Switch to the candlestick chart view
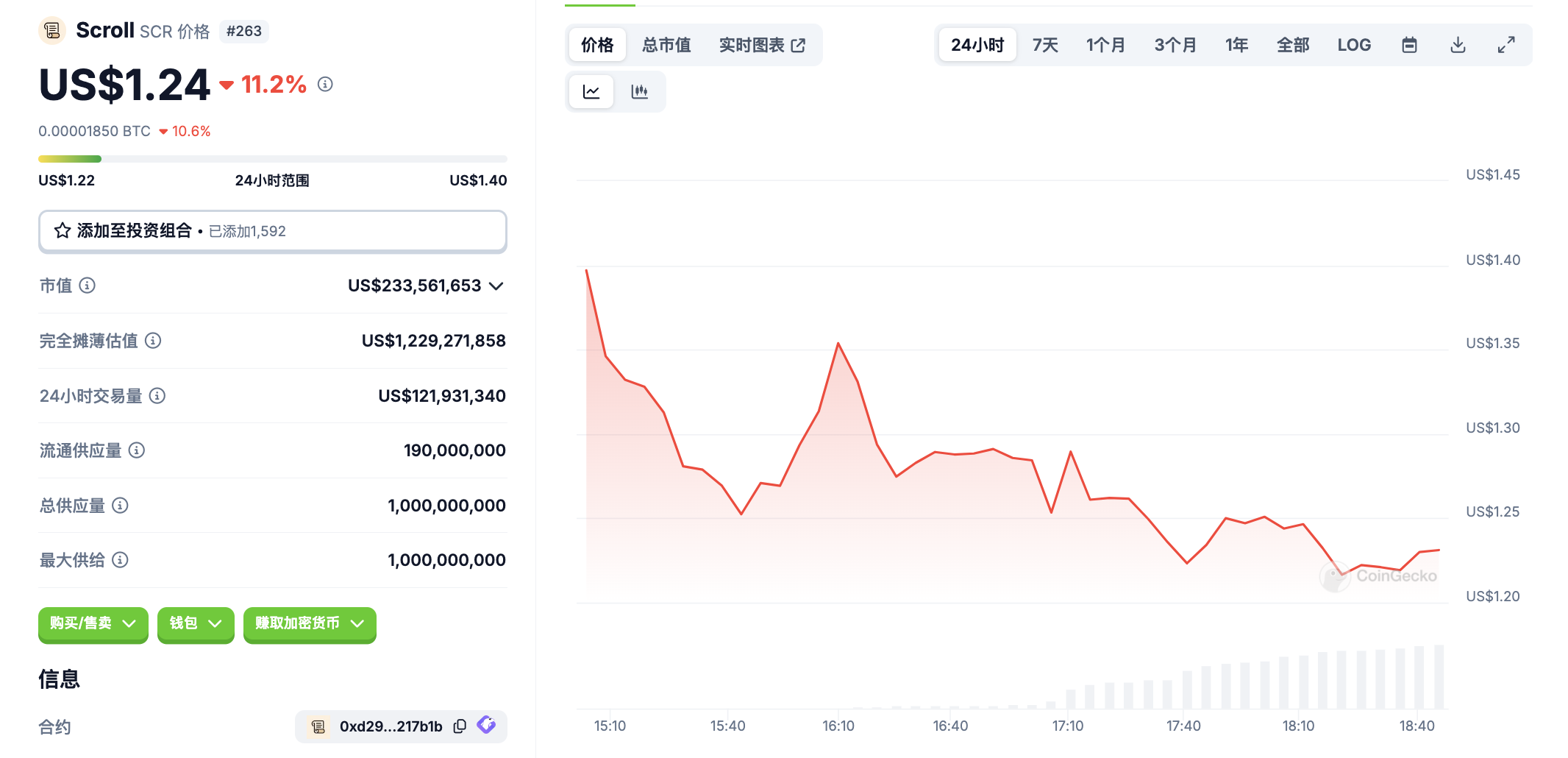Image resolution: width=1568 pixels, height=758 pixels. pyautogui.click(x=639, y=92)
